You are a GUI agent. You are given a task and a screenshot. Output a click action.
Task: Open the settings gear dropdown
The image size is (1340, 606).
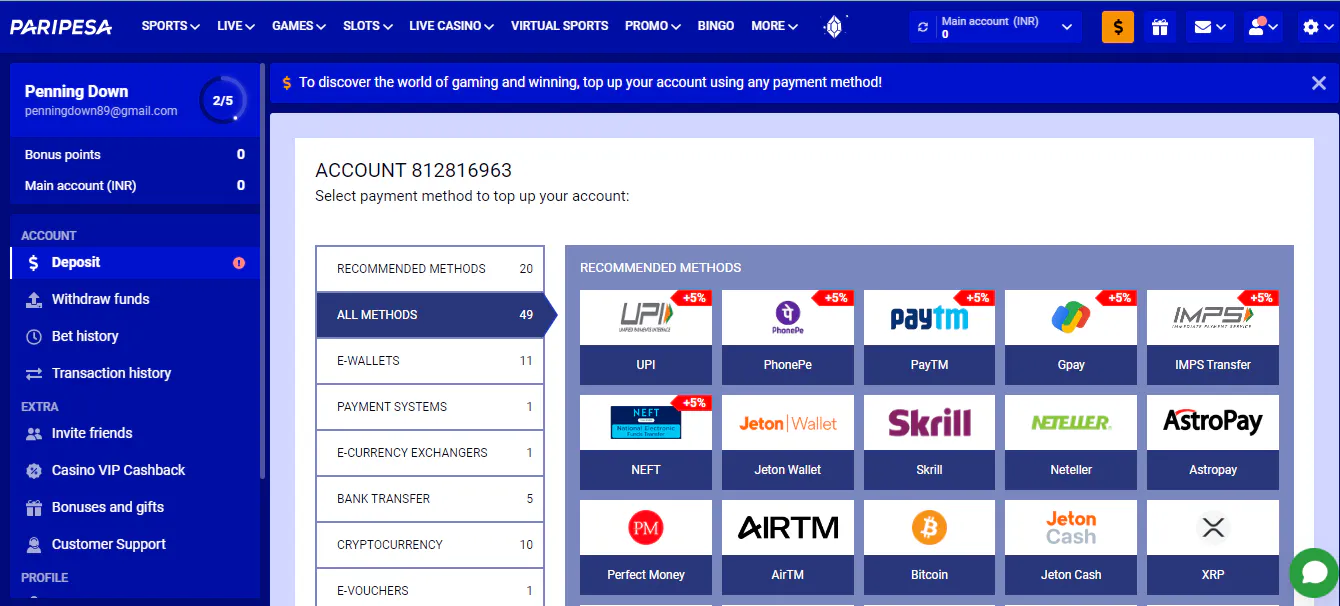(1318, 27)
